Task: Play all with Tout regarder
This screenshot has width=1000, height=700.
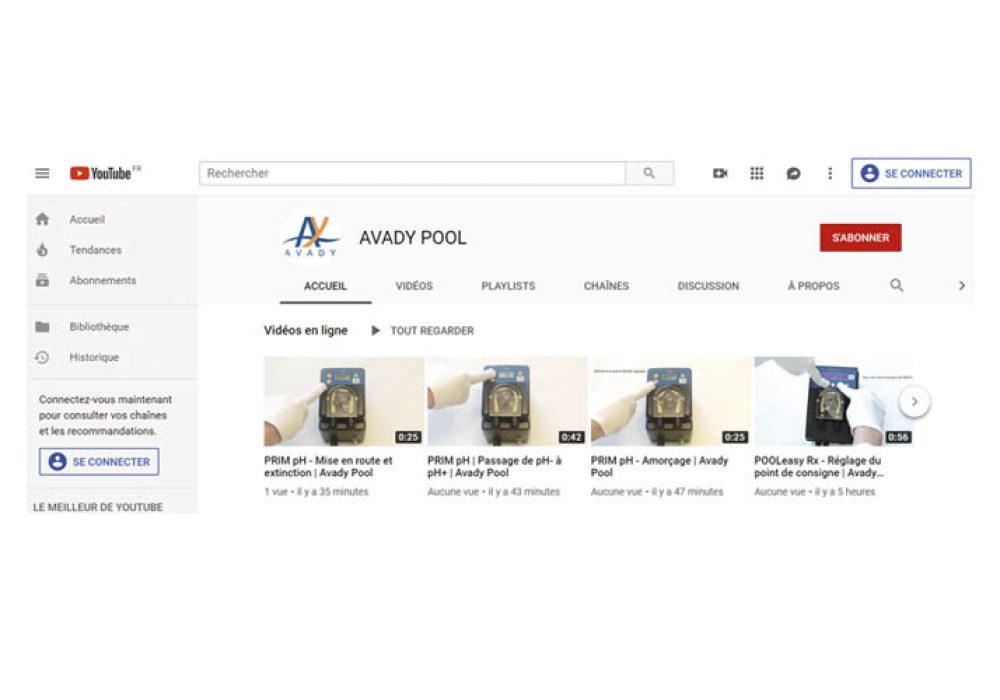Action: pos(422,331)
